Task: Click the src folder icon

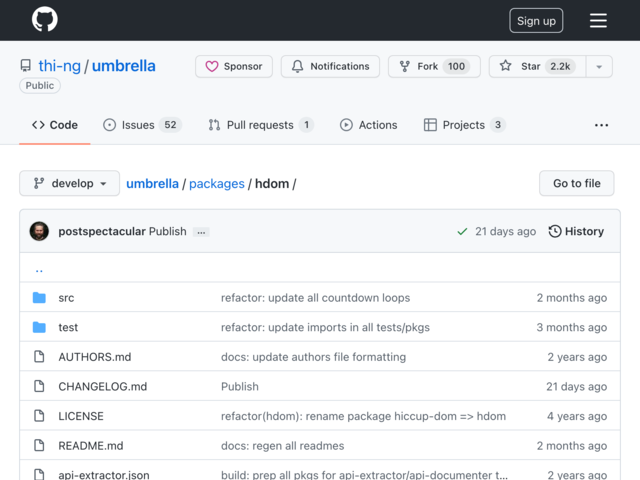Action: [39, 298]
